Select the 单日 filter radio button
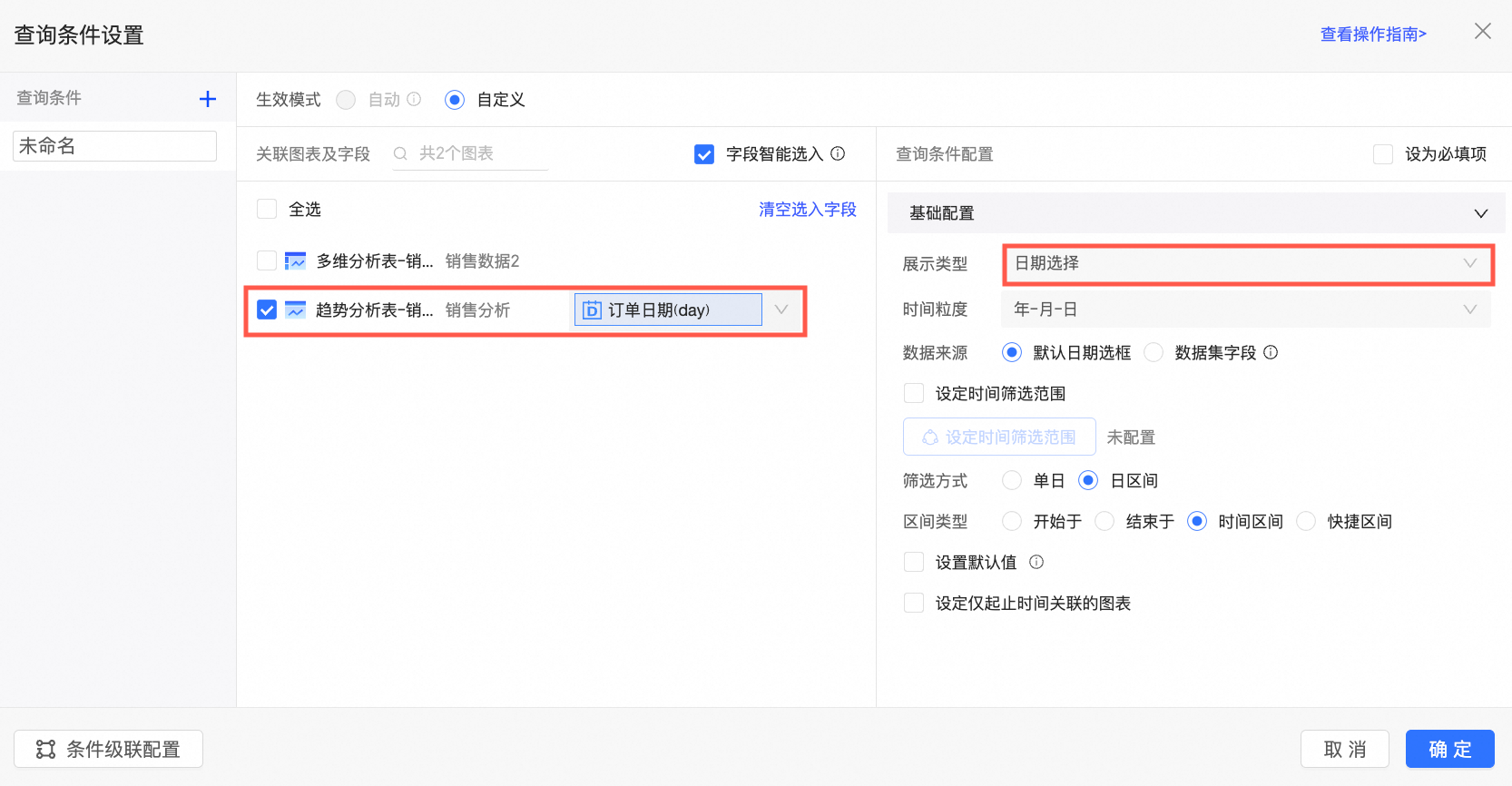Viewport: 1512px width, 786px height. pos(1012,480)
